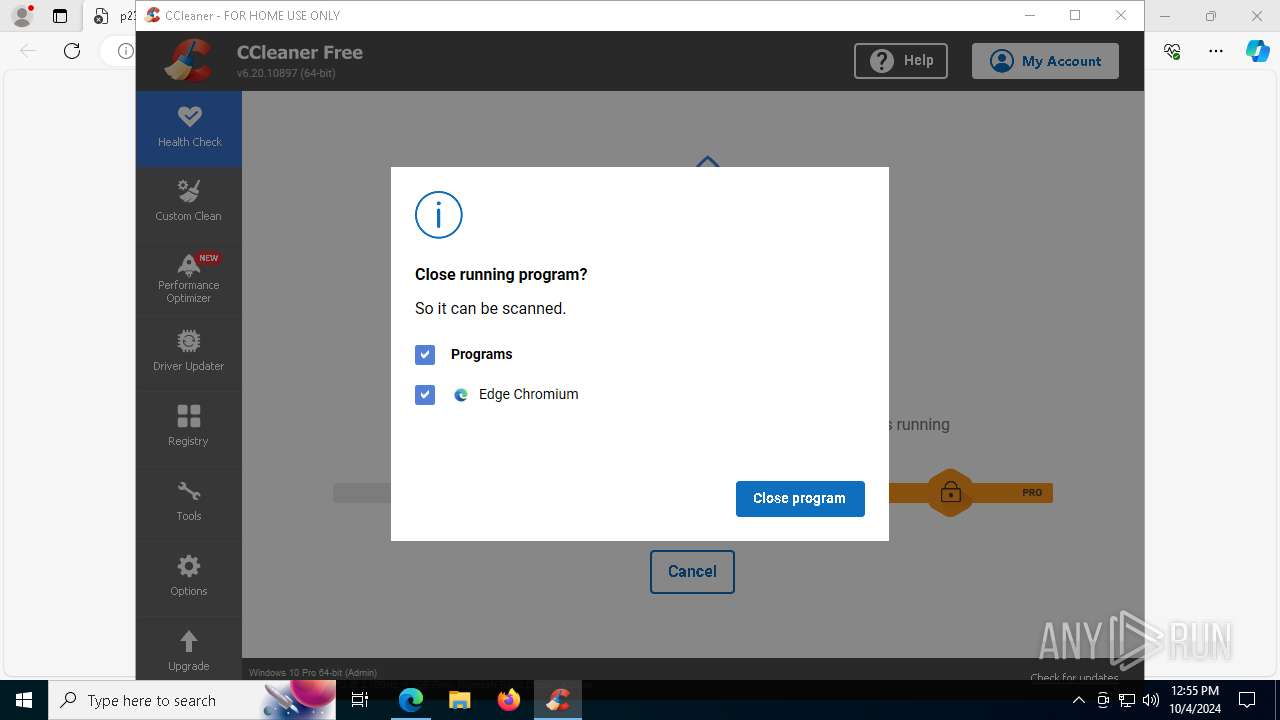Open Registry cleaner section

point(189,426)
